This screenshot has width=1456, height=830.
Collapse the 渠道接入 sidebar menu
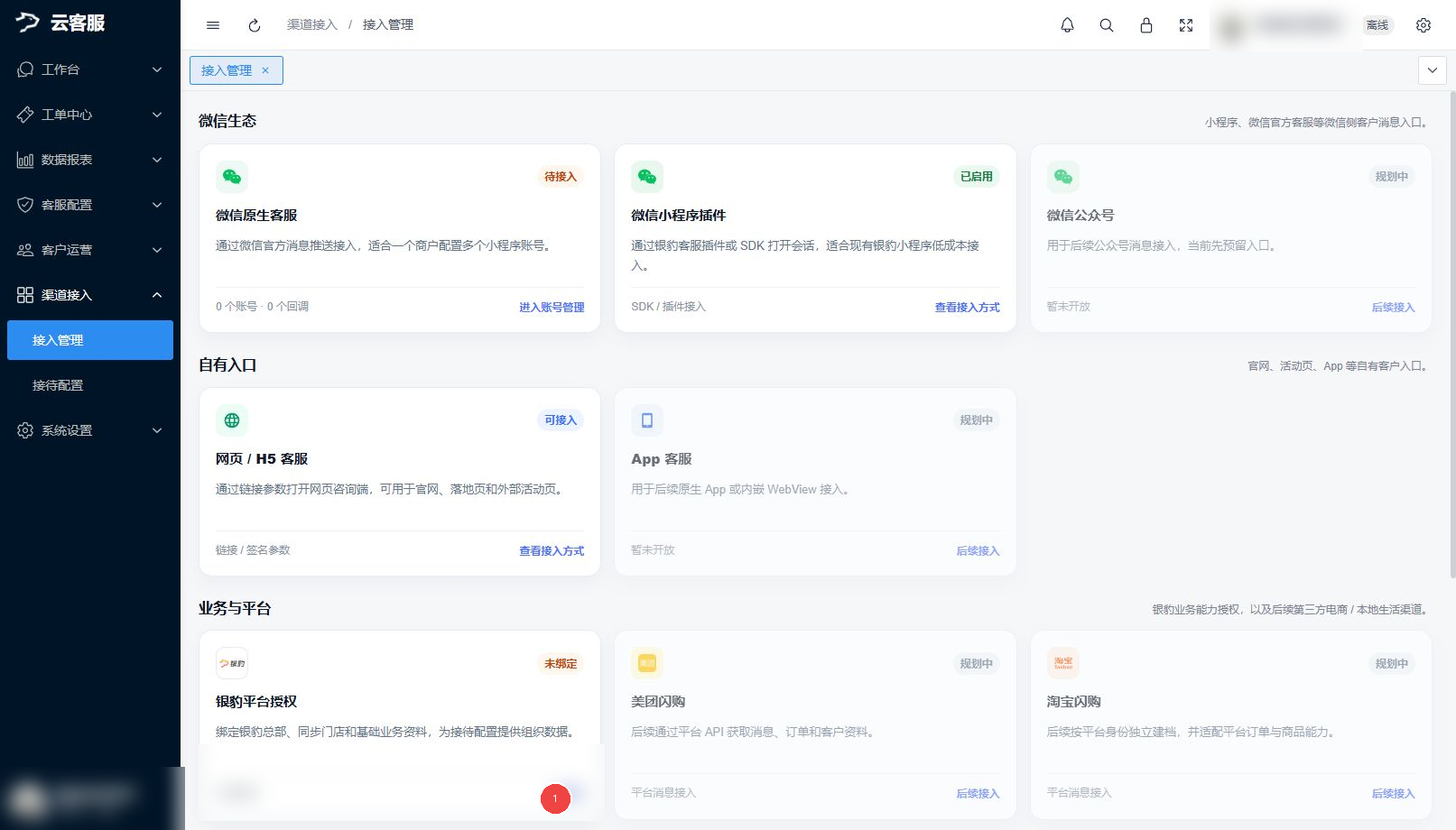pyautogui.click(x=90, y=295)
